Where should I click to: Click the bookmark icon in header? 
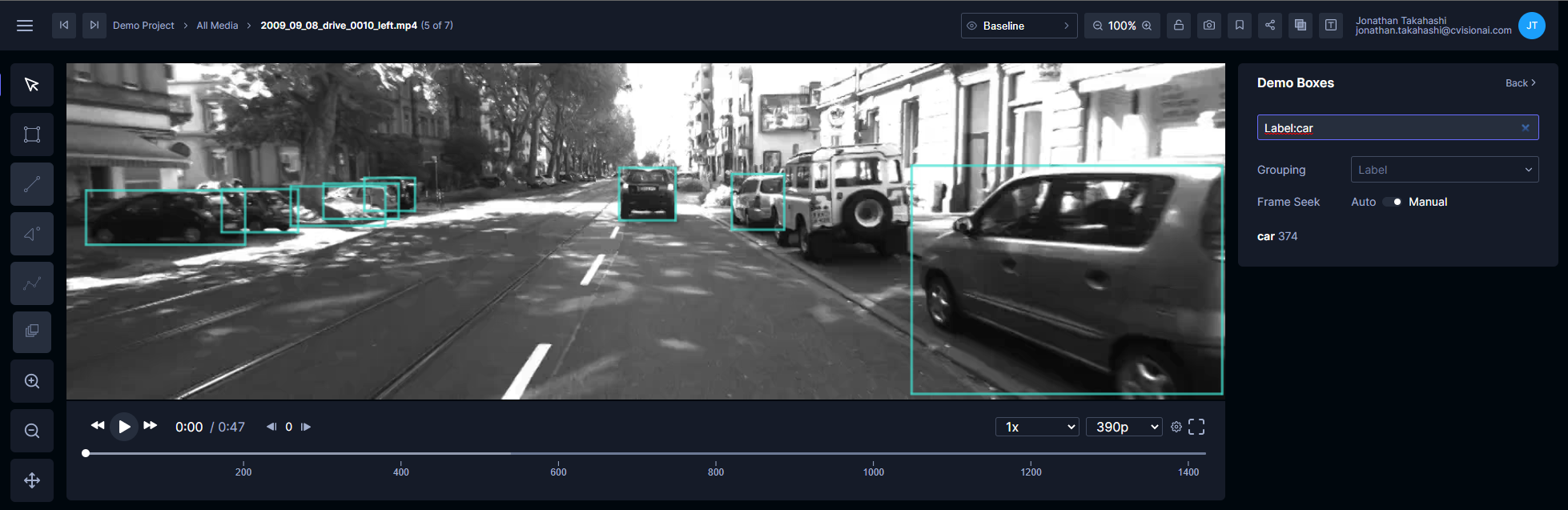(1240, 26)
